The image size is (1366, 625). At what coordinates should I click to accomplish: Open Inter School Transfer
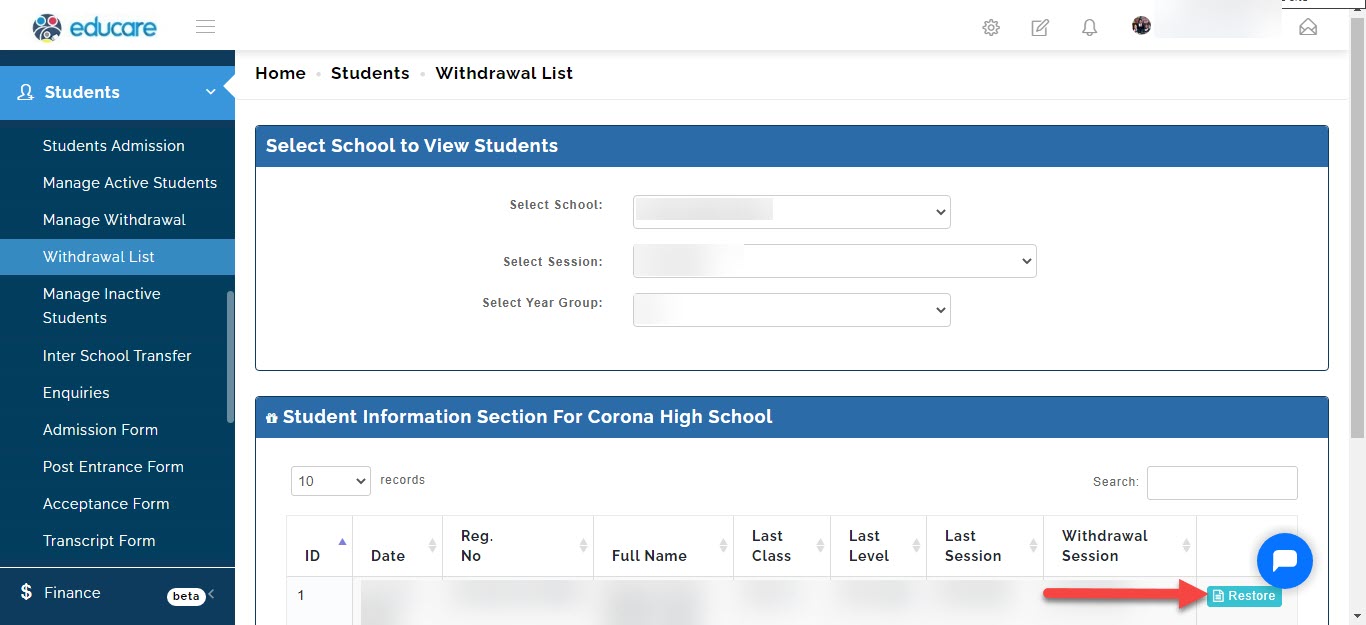[x=117, y=356]
